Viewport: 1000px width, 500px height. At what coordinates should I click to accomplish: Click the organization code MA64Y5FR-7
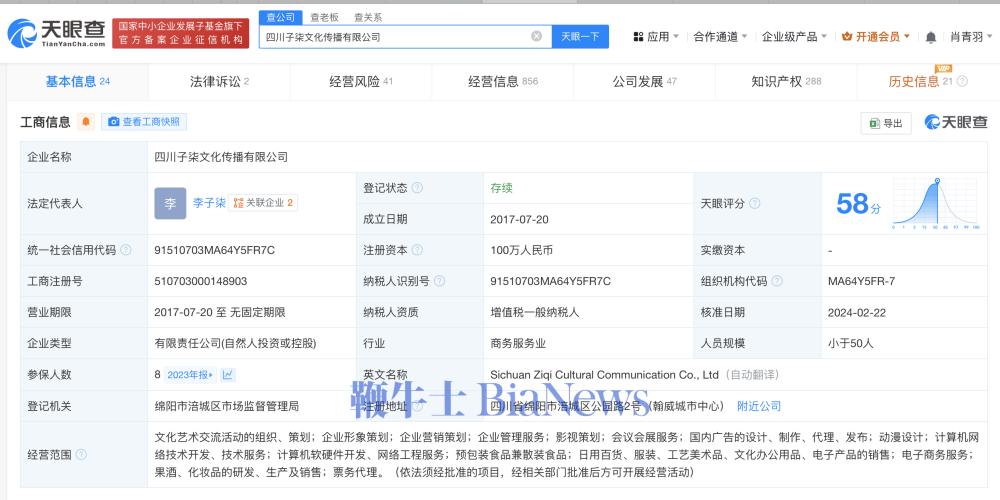(861, 281)
